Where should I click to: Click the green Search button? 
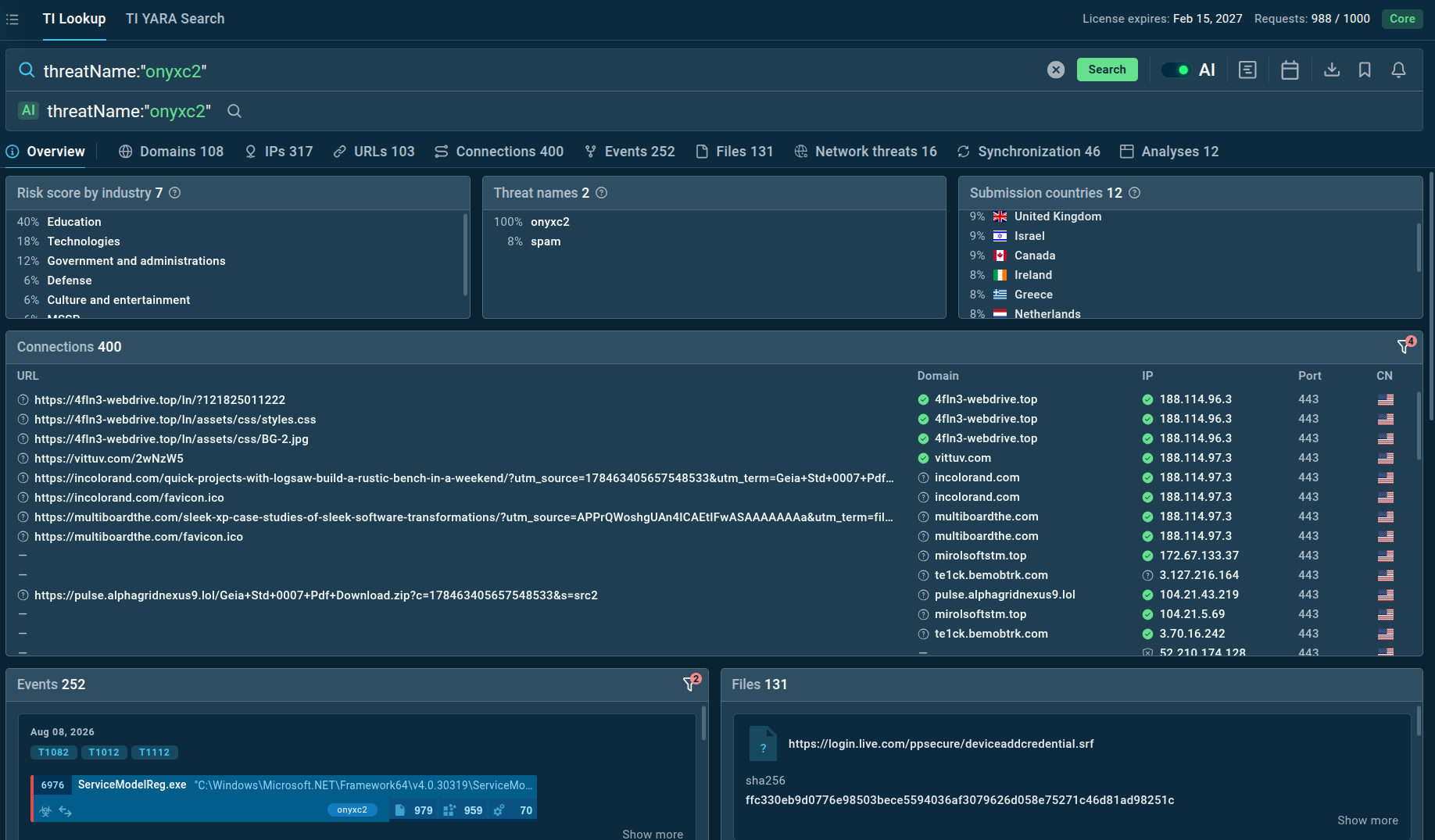pos(1107,70)
